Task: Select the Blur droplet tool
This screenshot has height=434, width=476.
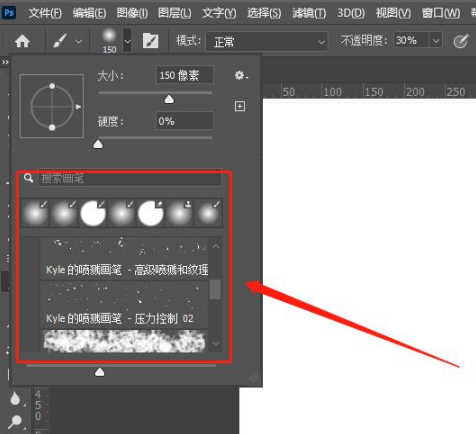Action: [x=15, y=399]
